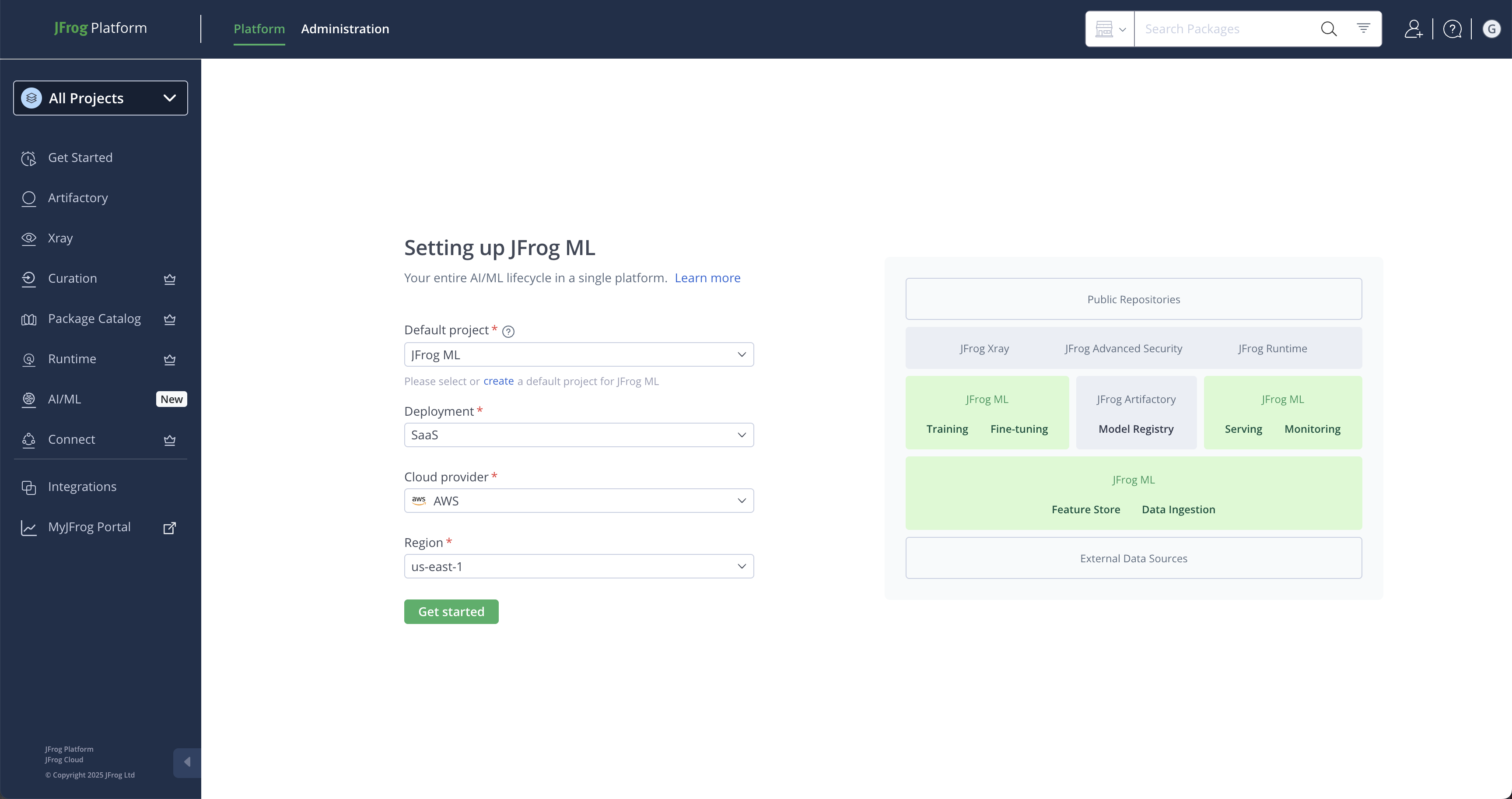Click the JFrog Runtime diagram label
Viewport: 1512px width, 799px height.
click(1273, 349)
